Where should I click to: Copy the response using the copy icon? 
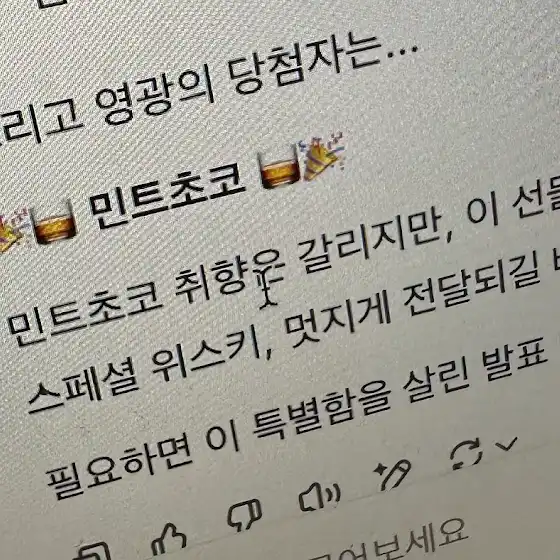(x=95, y=552)
